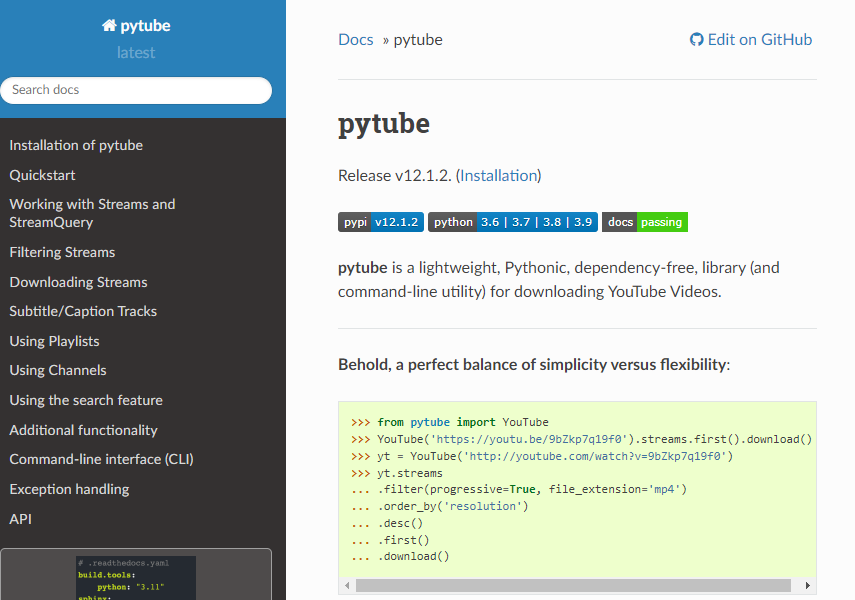Open the python versions badge

pyautogui.click(x=513, y=222)
